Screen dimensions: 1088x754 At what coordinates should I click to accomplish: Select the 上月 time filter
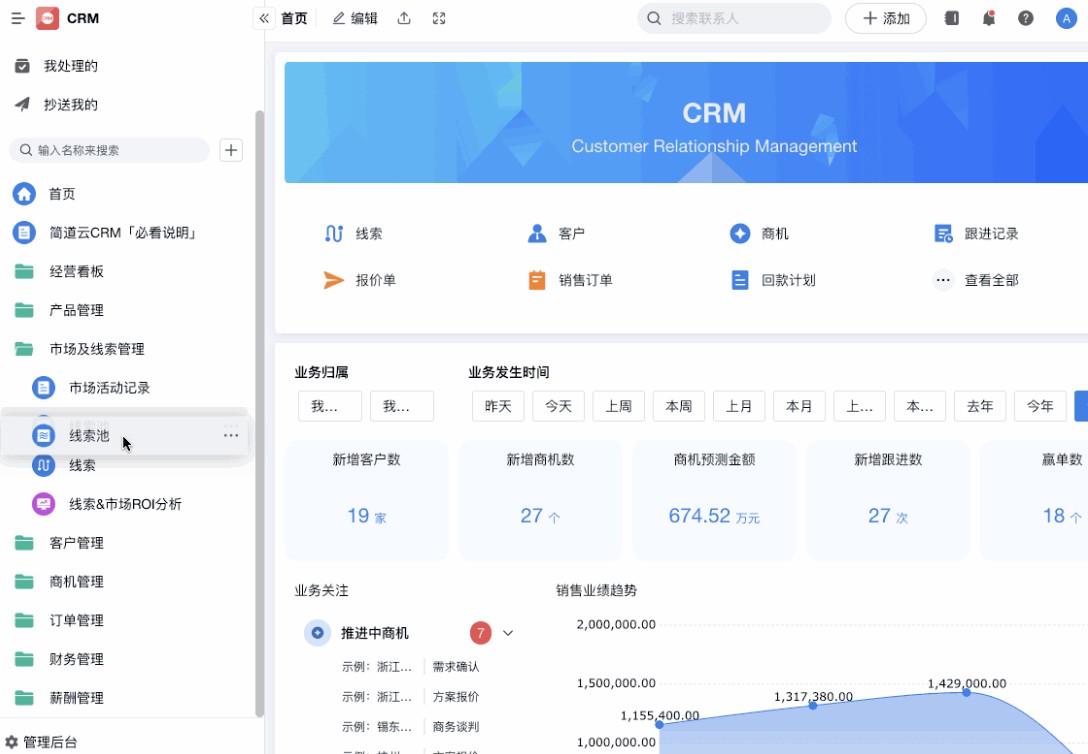(x=739, y=406)
